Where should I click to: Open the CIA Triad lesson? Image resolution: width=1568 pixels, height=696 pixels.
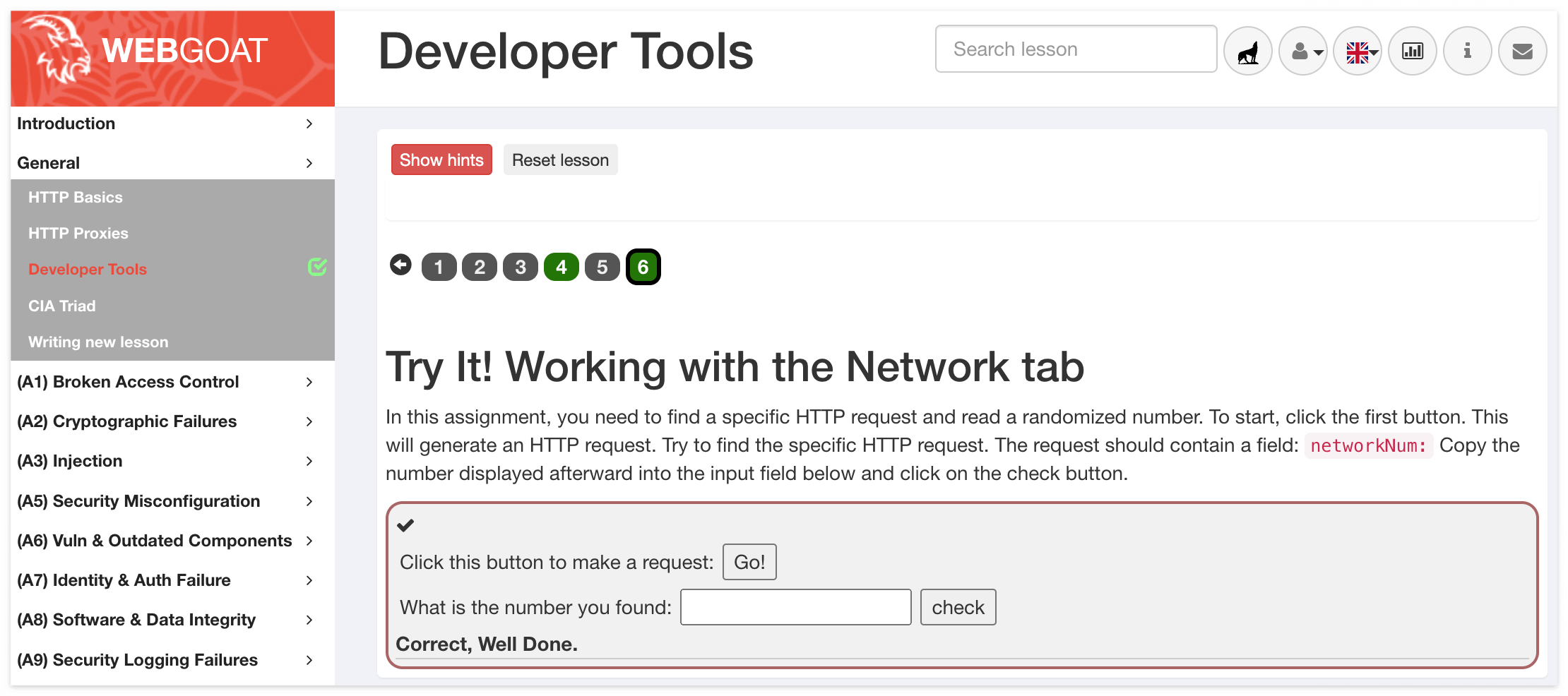[62, 306]
